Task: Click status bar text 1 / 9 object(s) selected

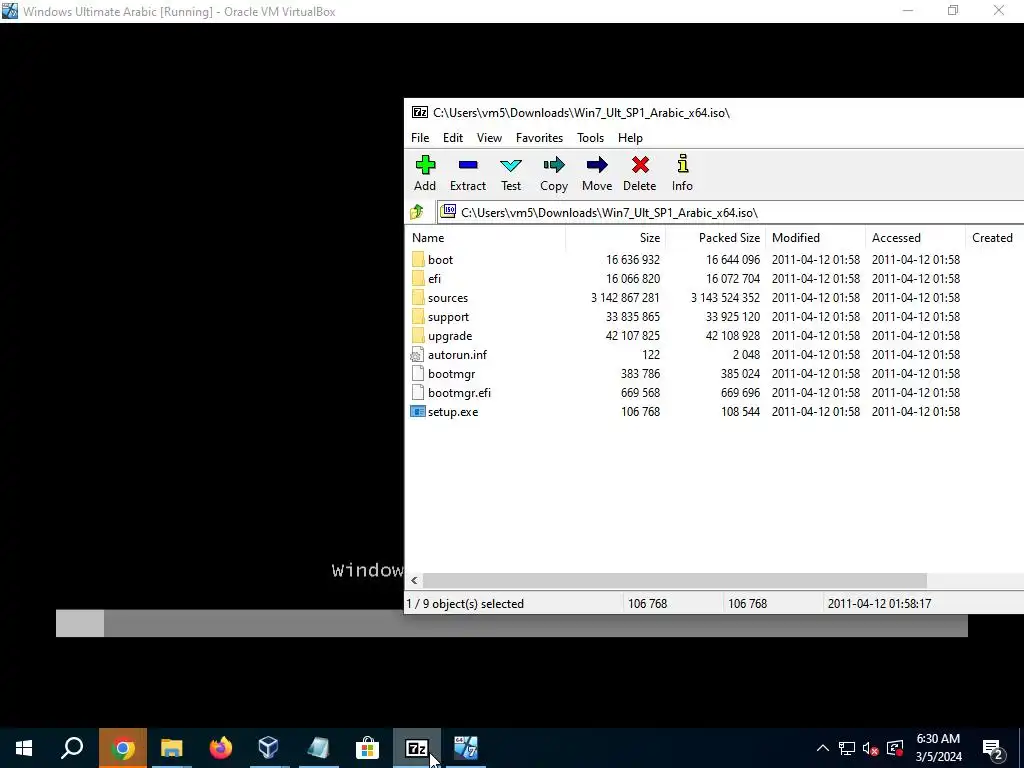Action: click(465, 604)
